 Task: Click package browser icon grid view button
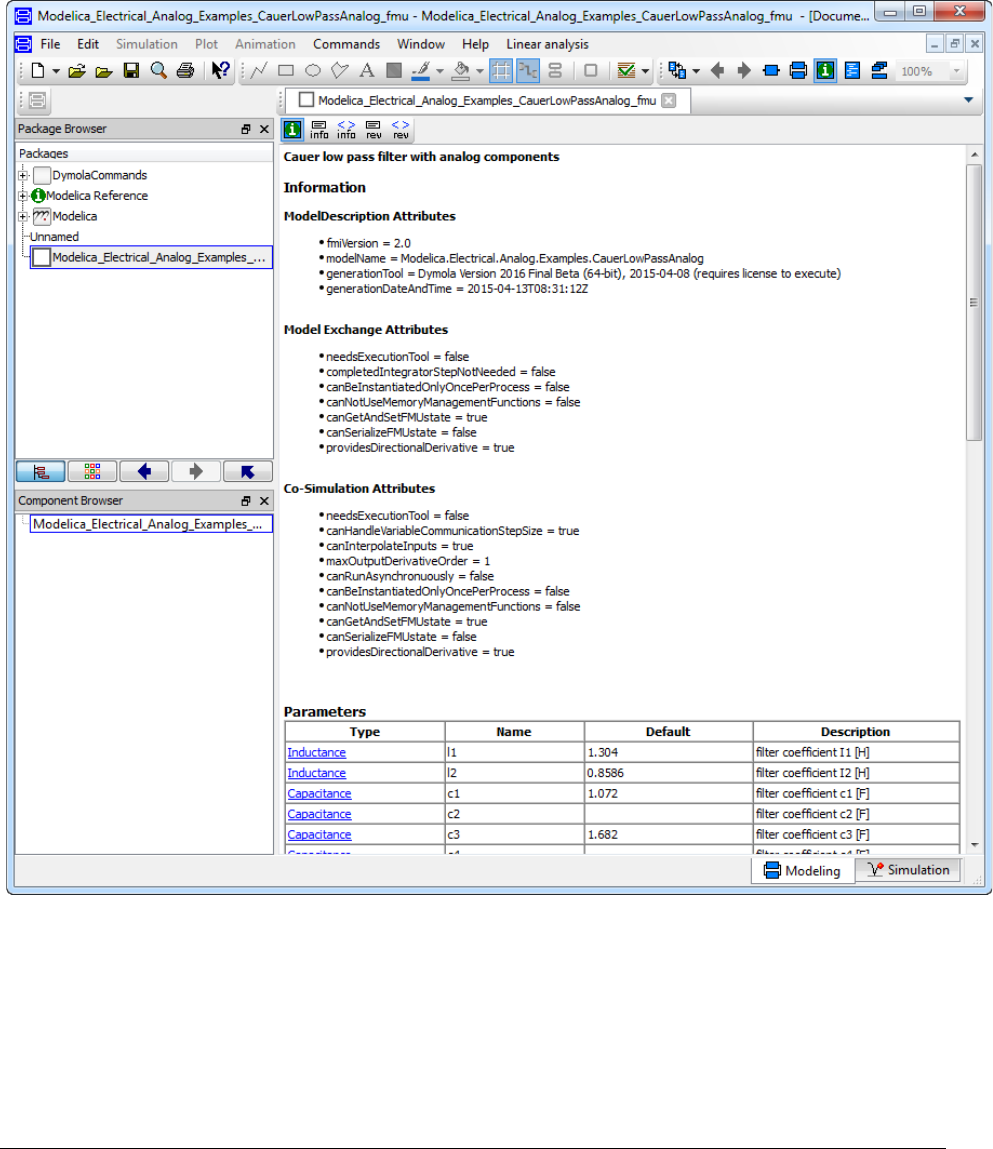click(92, 471)
